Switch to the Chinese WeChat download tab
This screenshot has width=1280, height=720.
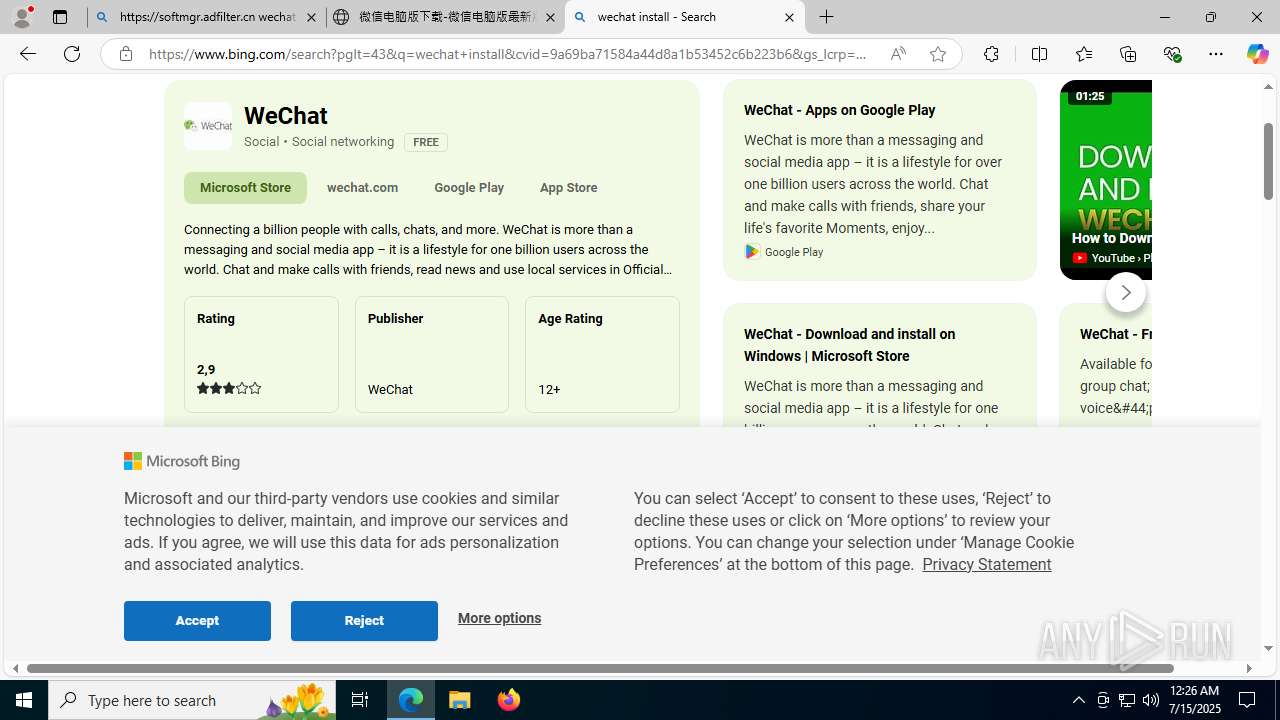coord(444,17)
